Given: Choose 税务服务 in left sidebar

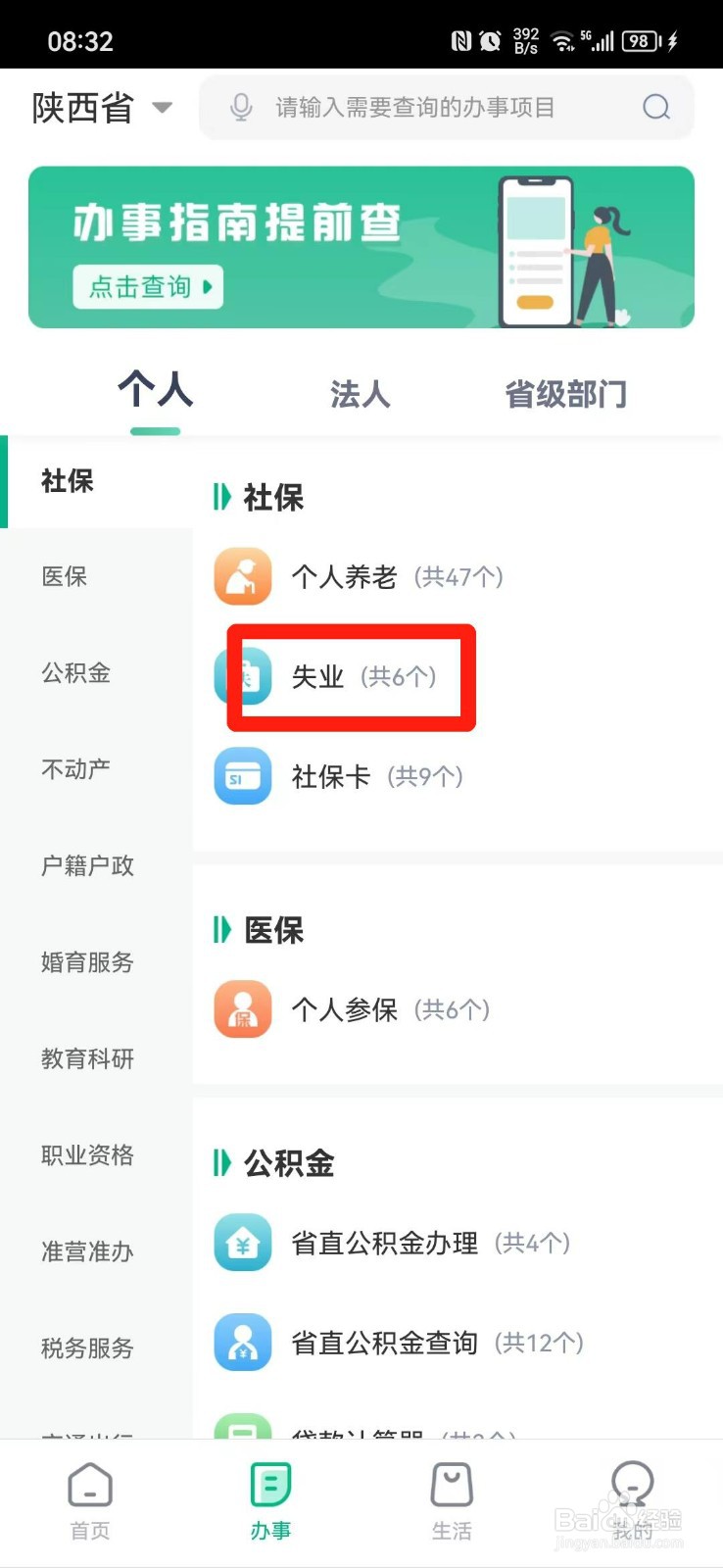Looking at the screenshot, I should (87, 1348).
